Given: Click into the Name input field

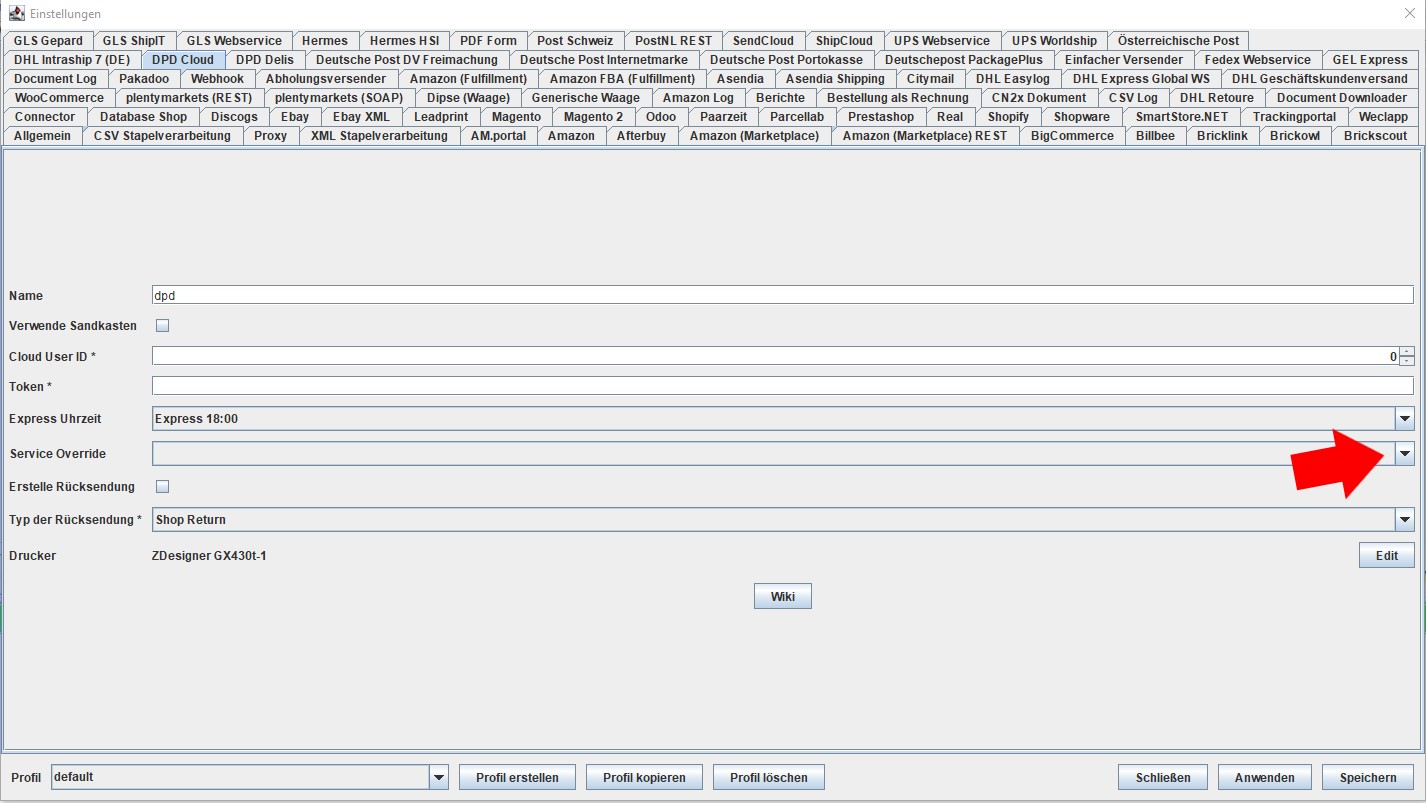Looking at the screenshot, I should tap(783, 296).
